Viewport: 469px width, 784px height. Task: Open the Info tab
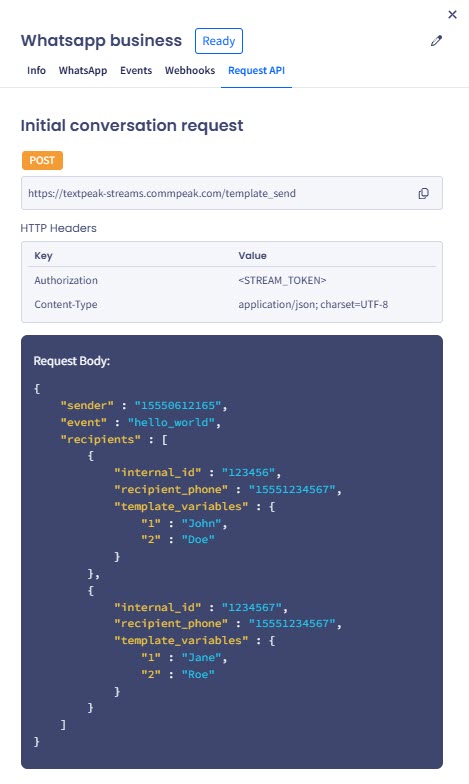[x=36, y=70]
